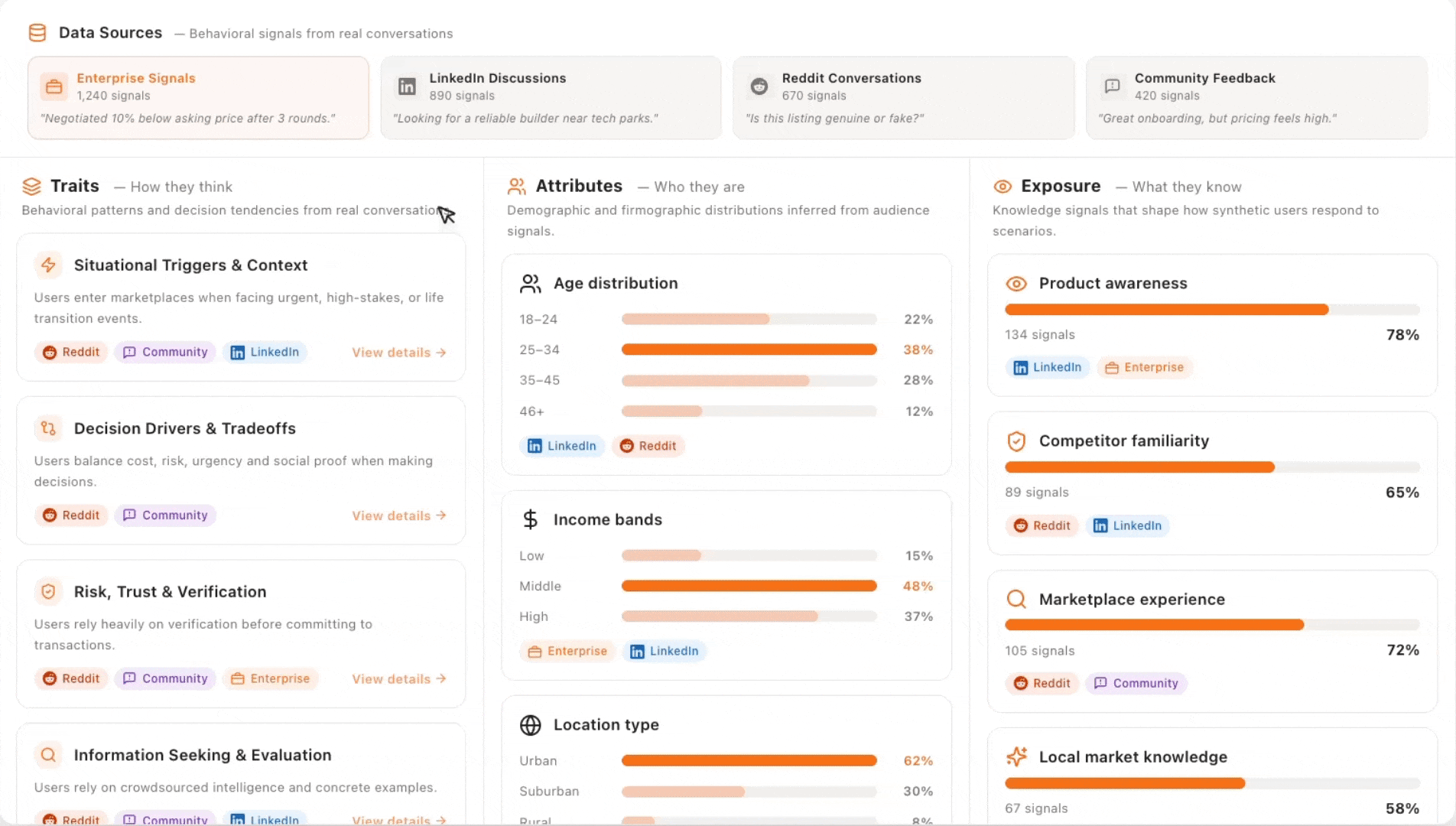1456x826 pixels.
Task: Click the sparkle icon on Local market knowledge
Action: [1016, 757]
